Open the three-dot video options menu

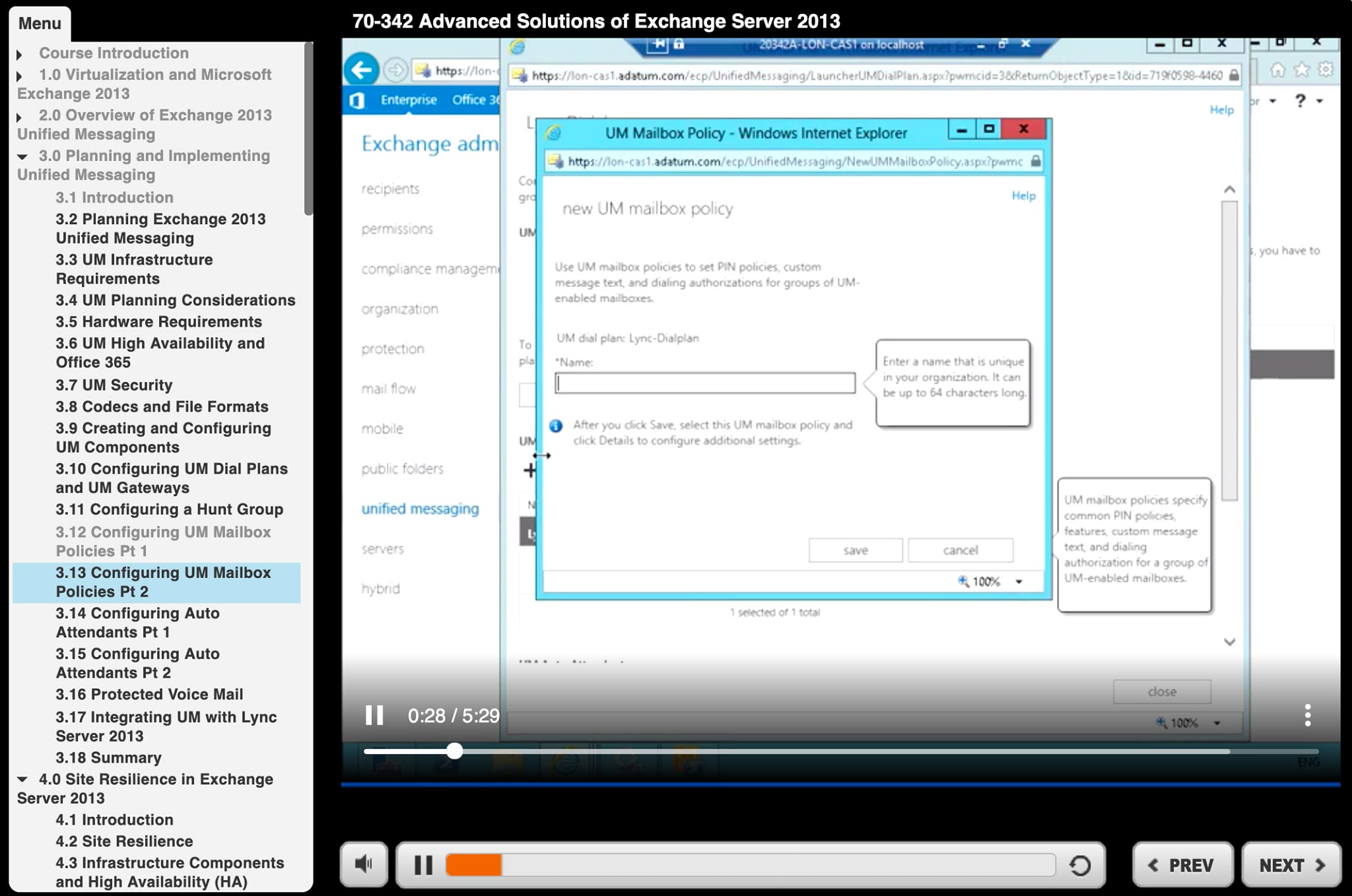tap(1307, 715)
